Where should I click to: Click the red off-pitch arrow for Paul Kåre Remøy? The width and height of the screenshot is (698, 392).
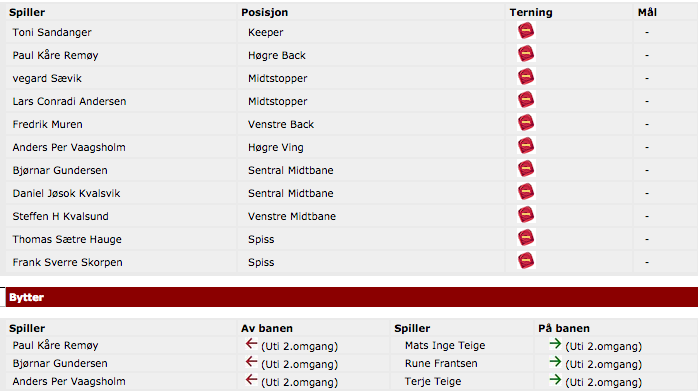[252, 344]
